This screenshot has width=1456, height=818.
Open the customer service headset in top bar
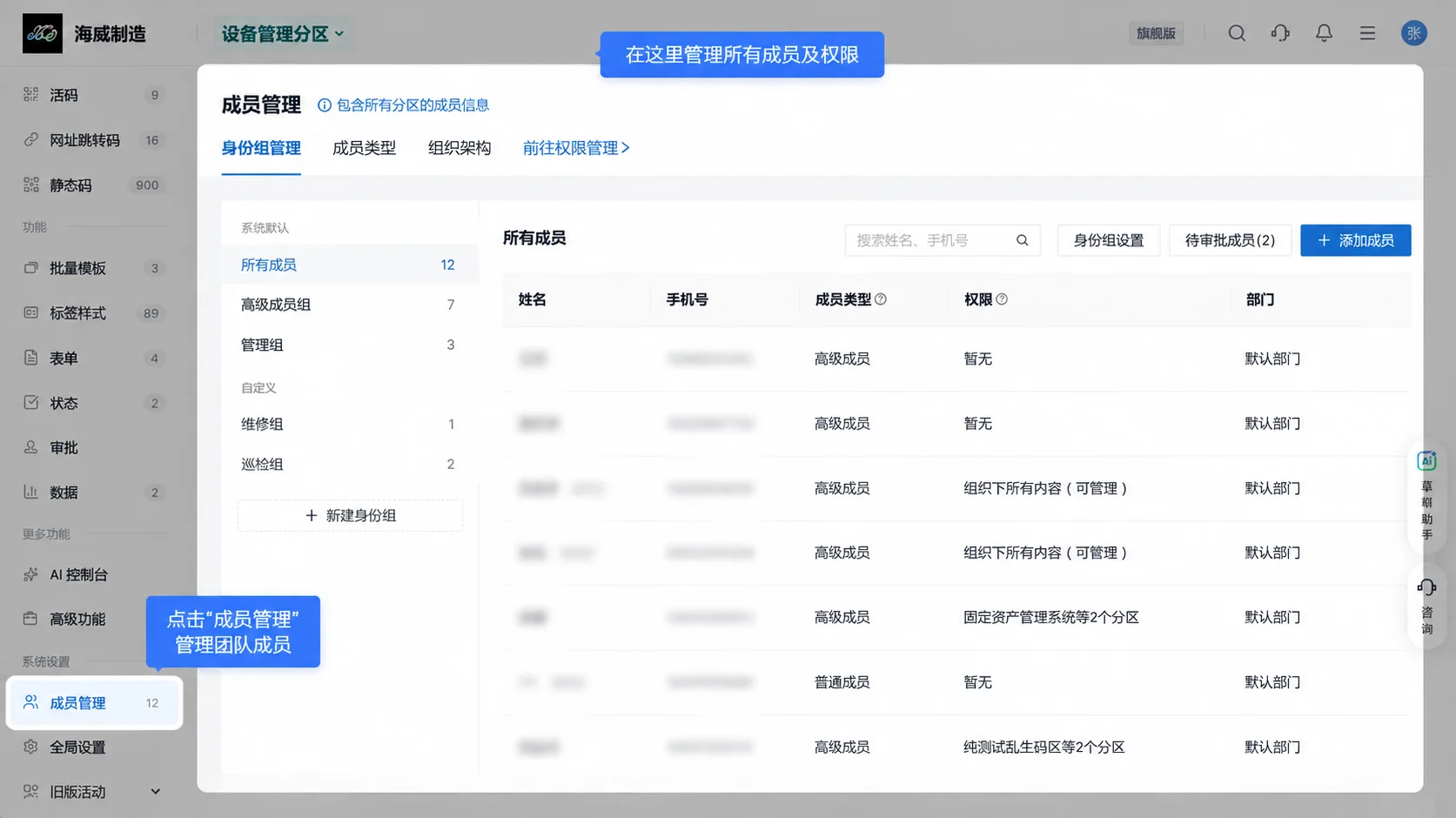(1280, 33)
